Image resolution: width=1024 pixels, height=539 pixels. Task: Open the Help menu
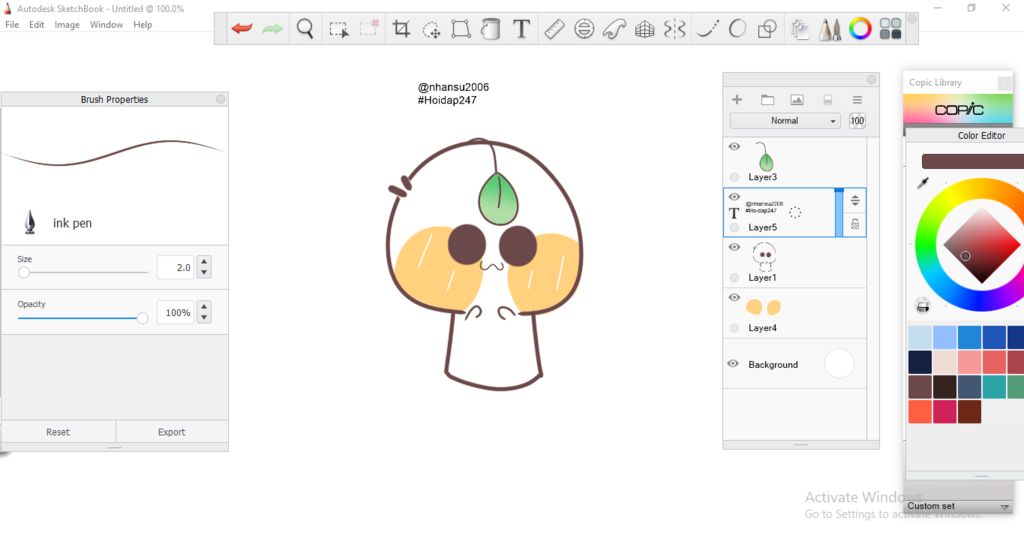(x=142, y=25)
